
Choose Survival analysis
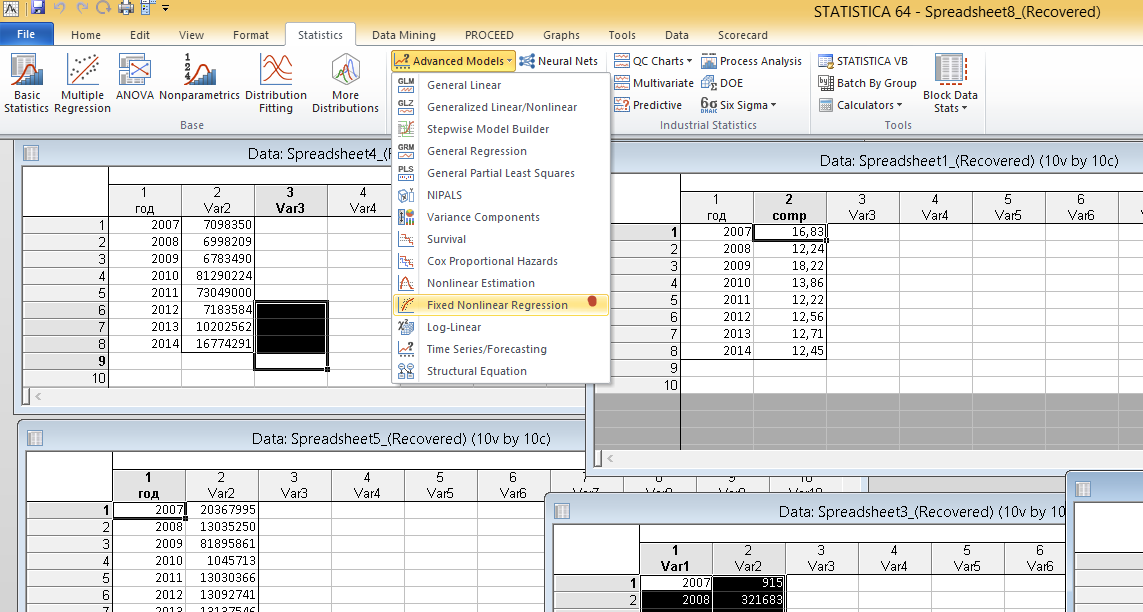[501, 239]
